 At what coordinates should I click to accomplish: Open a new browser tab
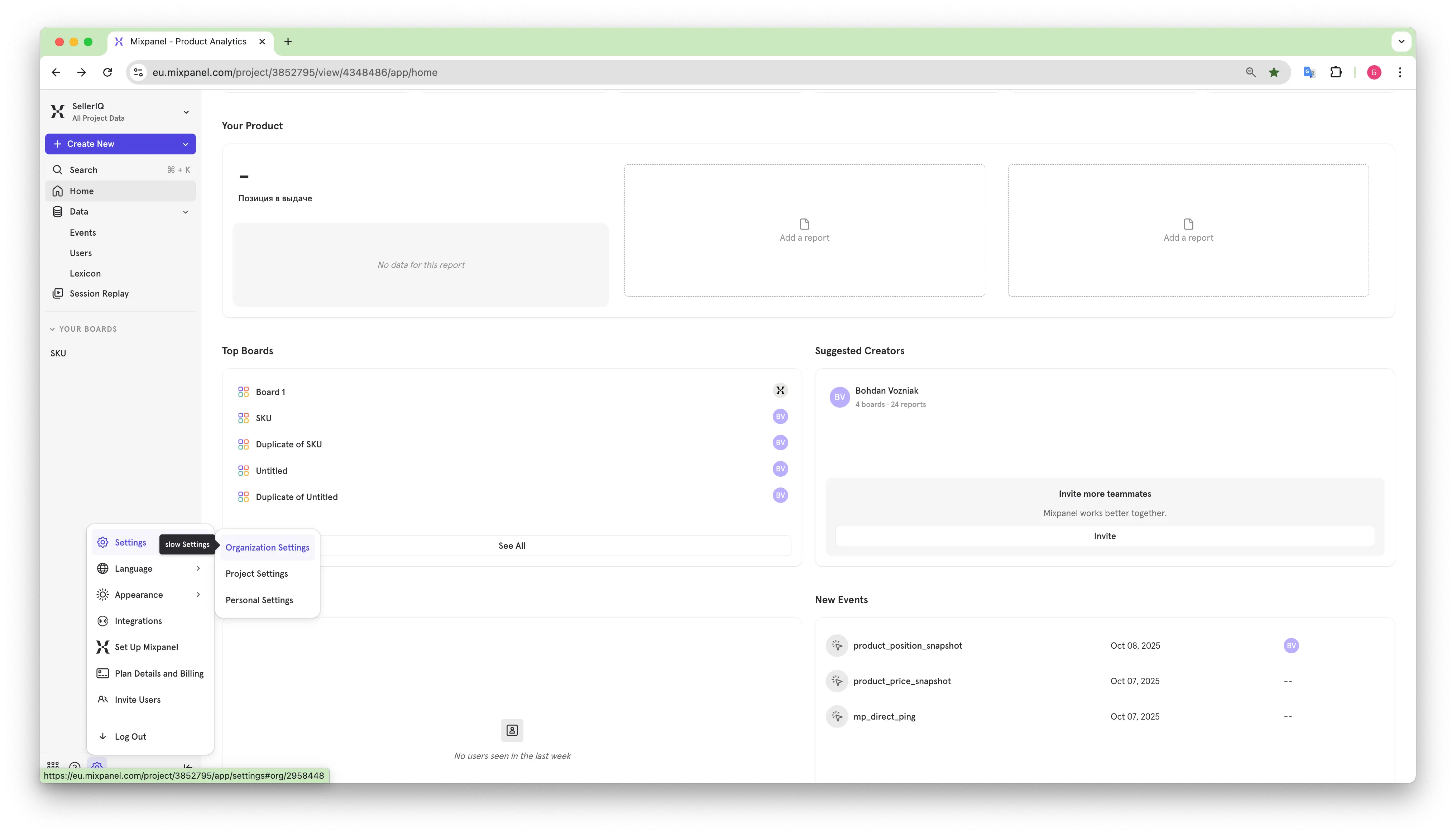288,41
